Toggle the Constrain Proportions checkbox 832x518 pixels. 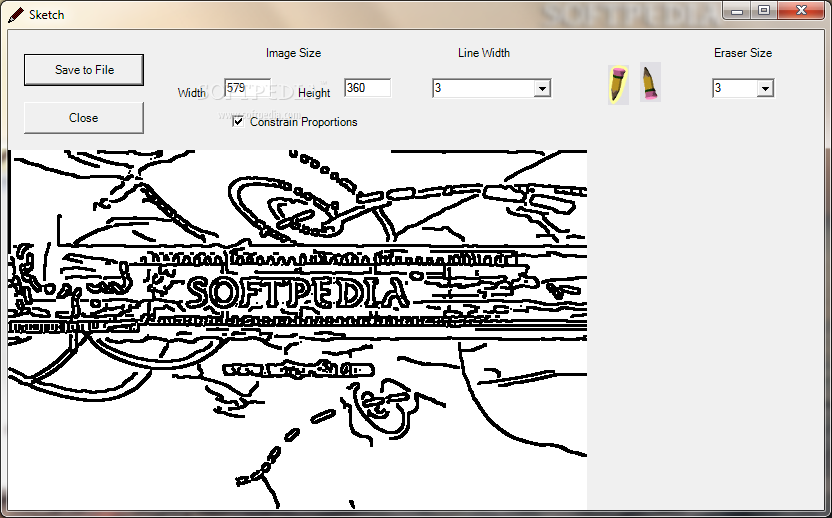click(238, 122)
